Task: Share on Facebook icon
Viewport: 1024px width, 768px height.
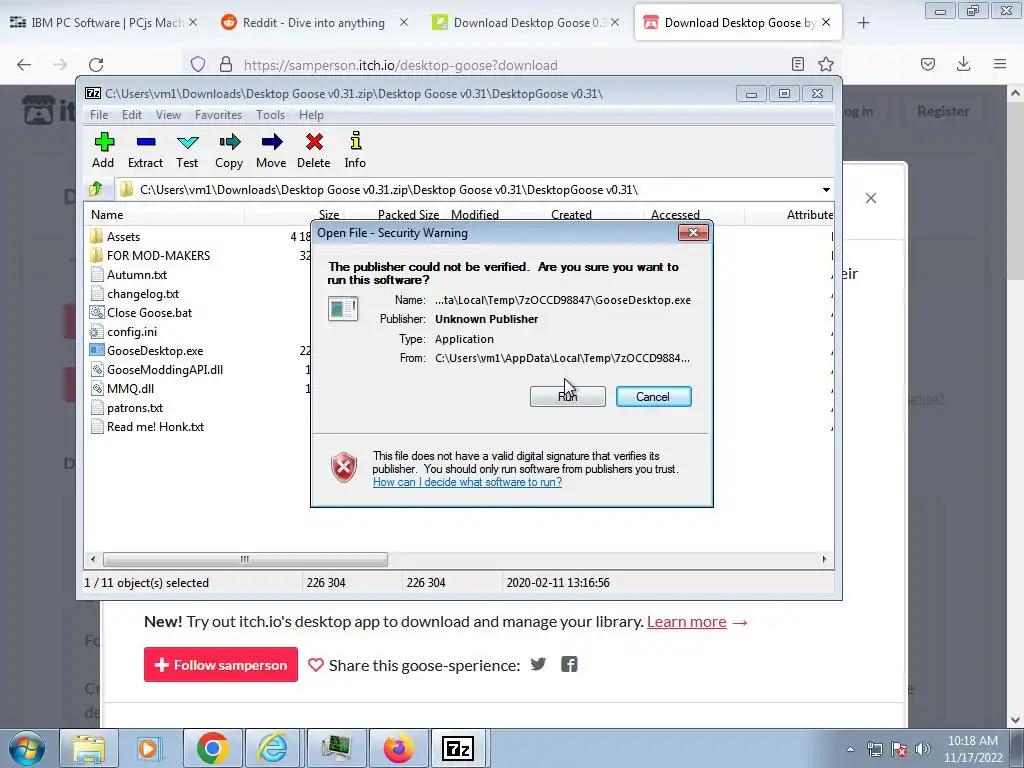Action: (x=569, y=664)
